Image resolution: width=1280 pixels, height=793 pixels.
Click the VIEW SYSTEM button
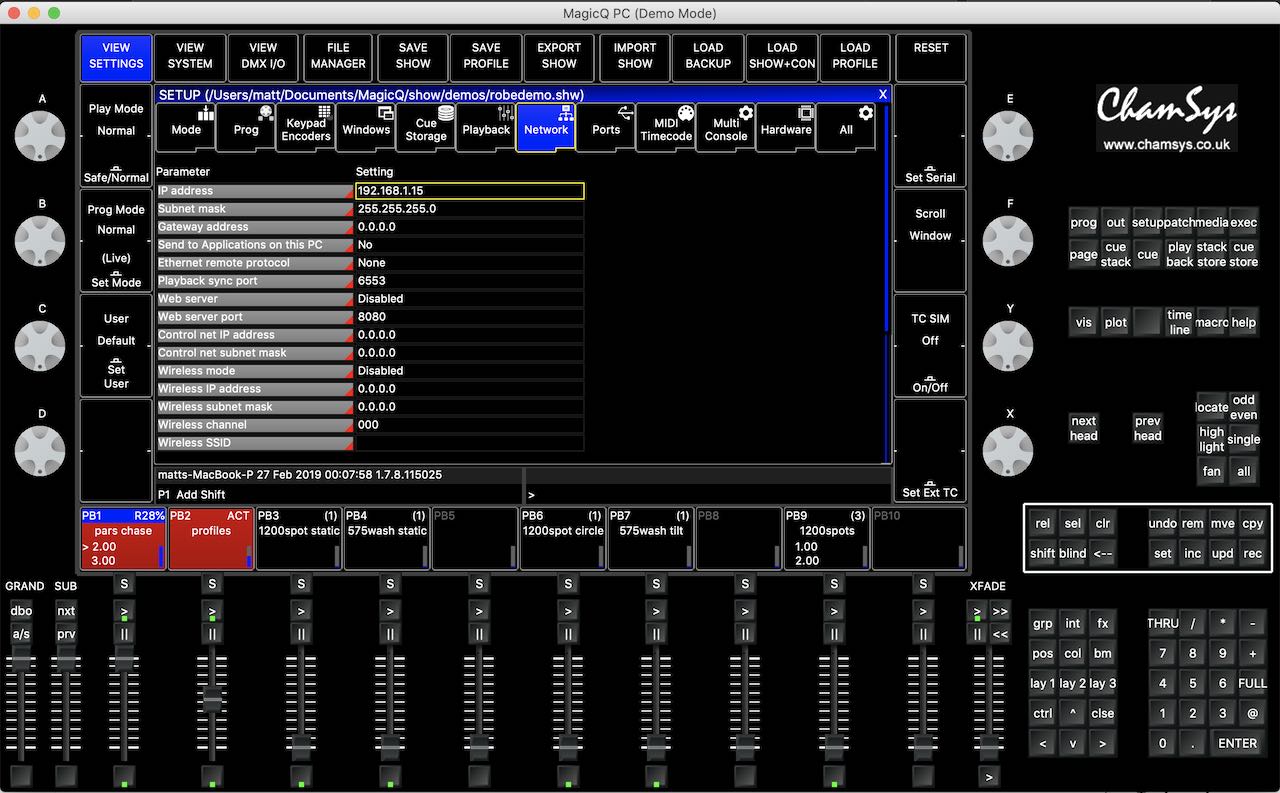coord(190,58)
